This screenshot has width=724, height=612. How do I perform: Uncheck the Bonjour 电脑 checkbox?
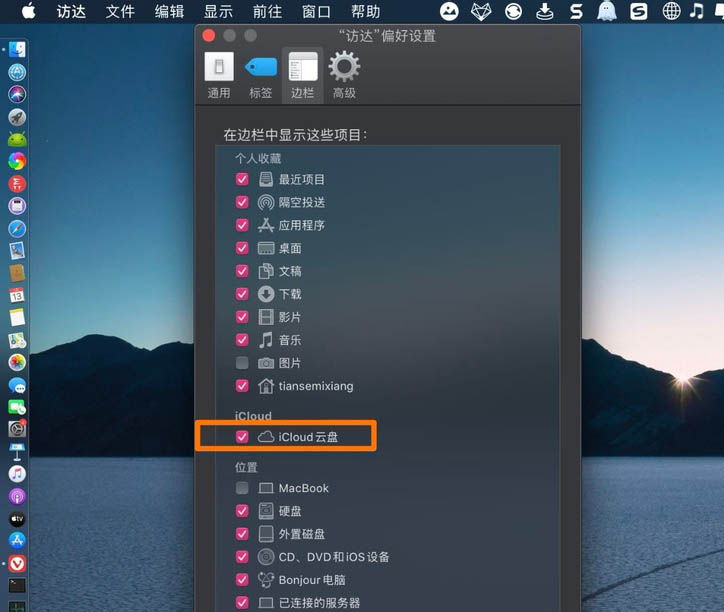242,580
